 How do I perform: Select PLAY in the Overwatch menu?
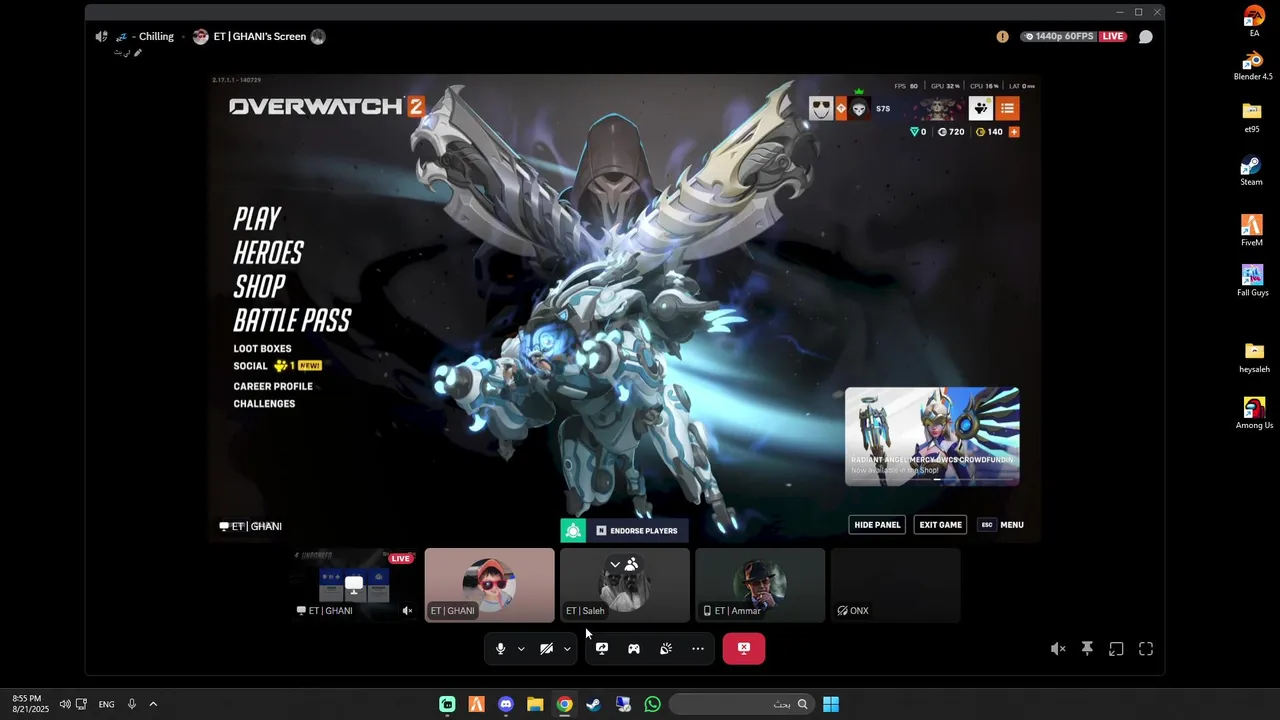click(257, 219)
